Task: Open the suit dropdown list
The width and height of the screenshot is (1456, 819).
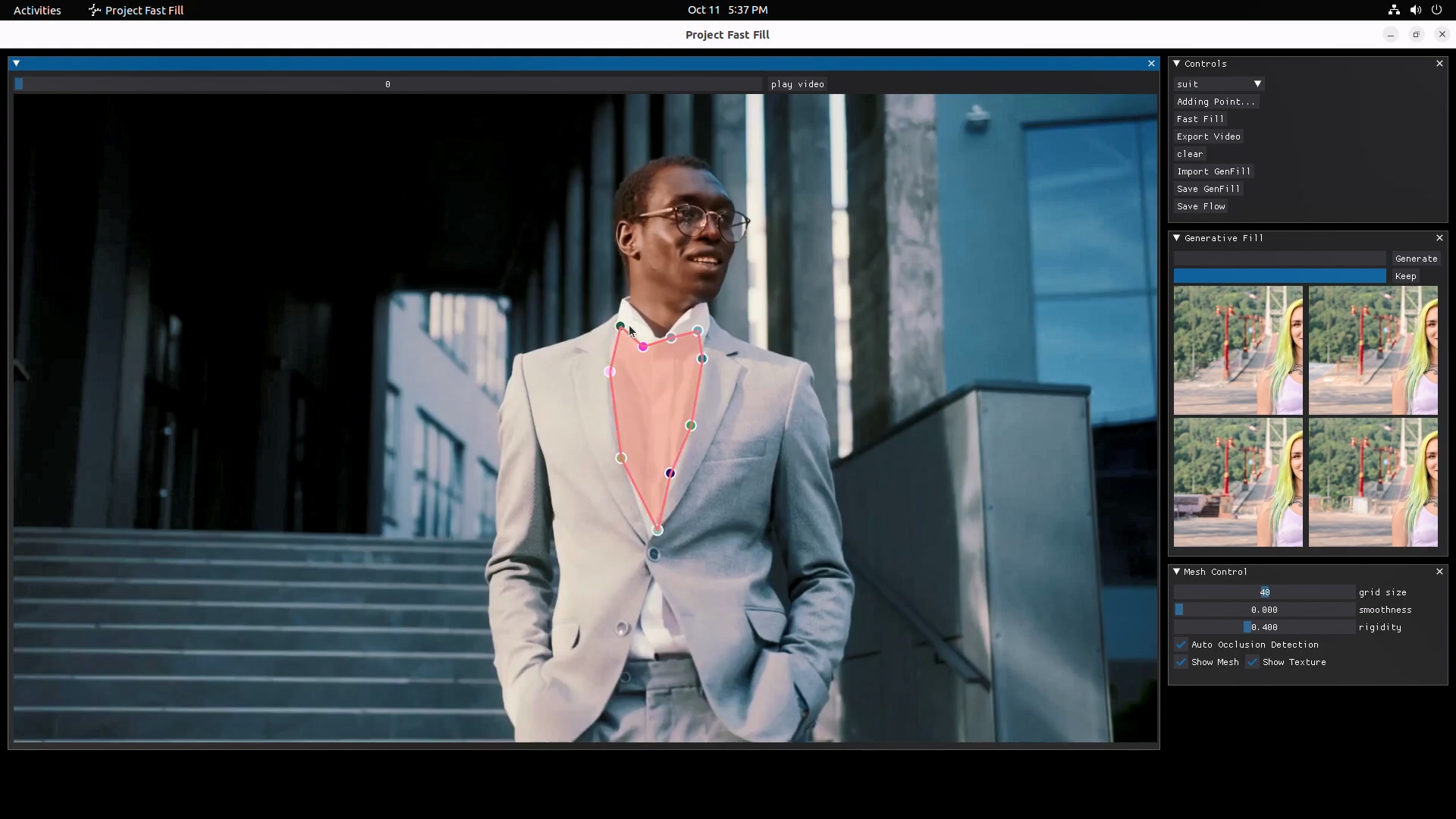Action: pyautogui.click(x=1219, y=84)
